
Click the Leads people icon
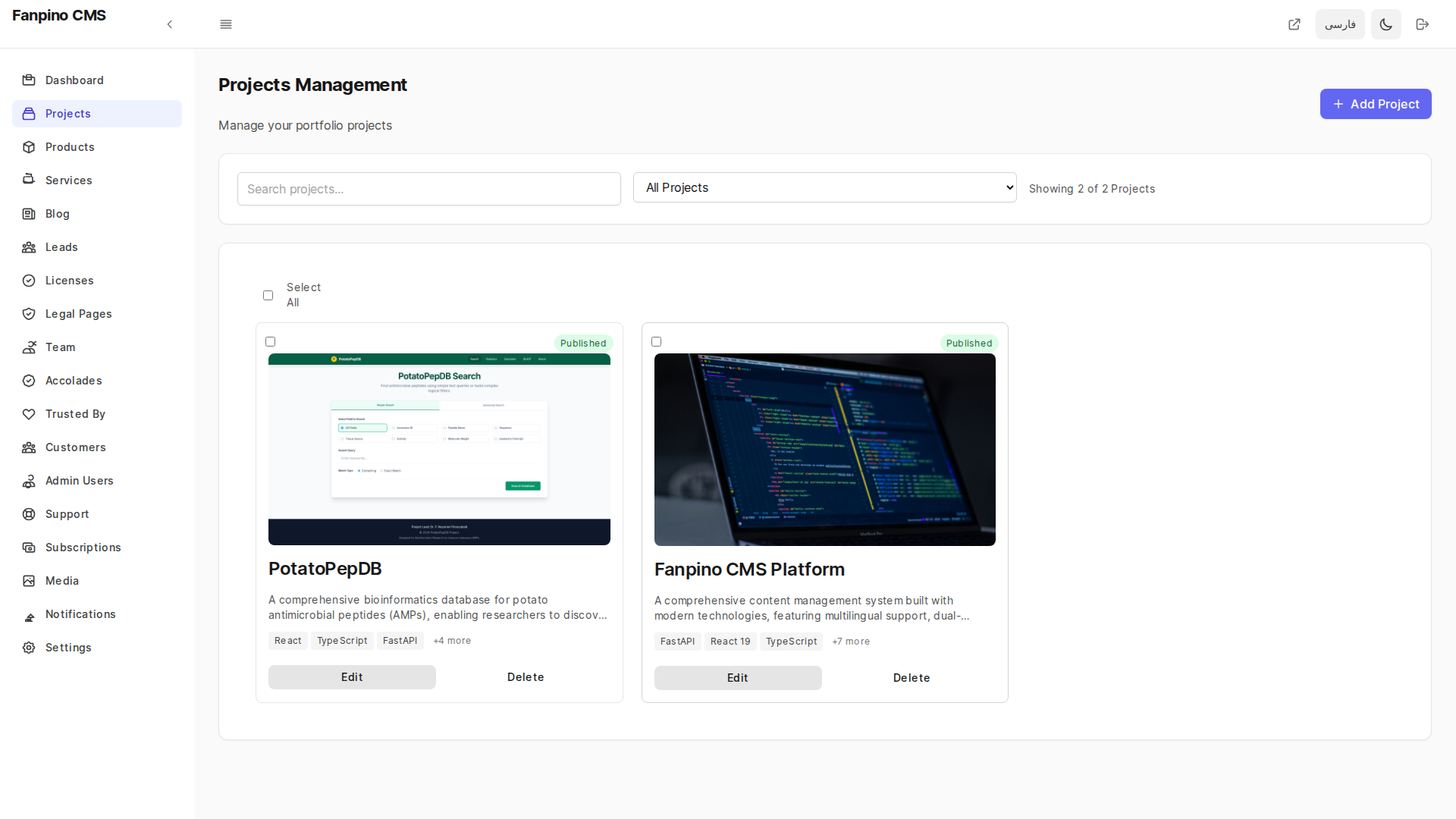pyautogui.click(x=29, y=247)
